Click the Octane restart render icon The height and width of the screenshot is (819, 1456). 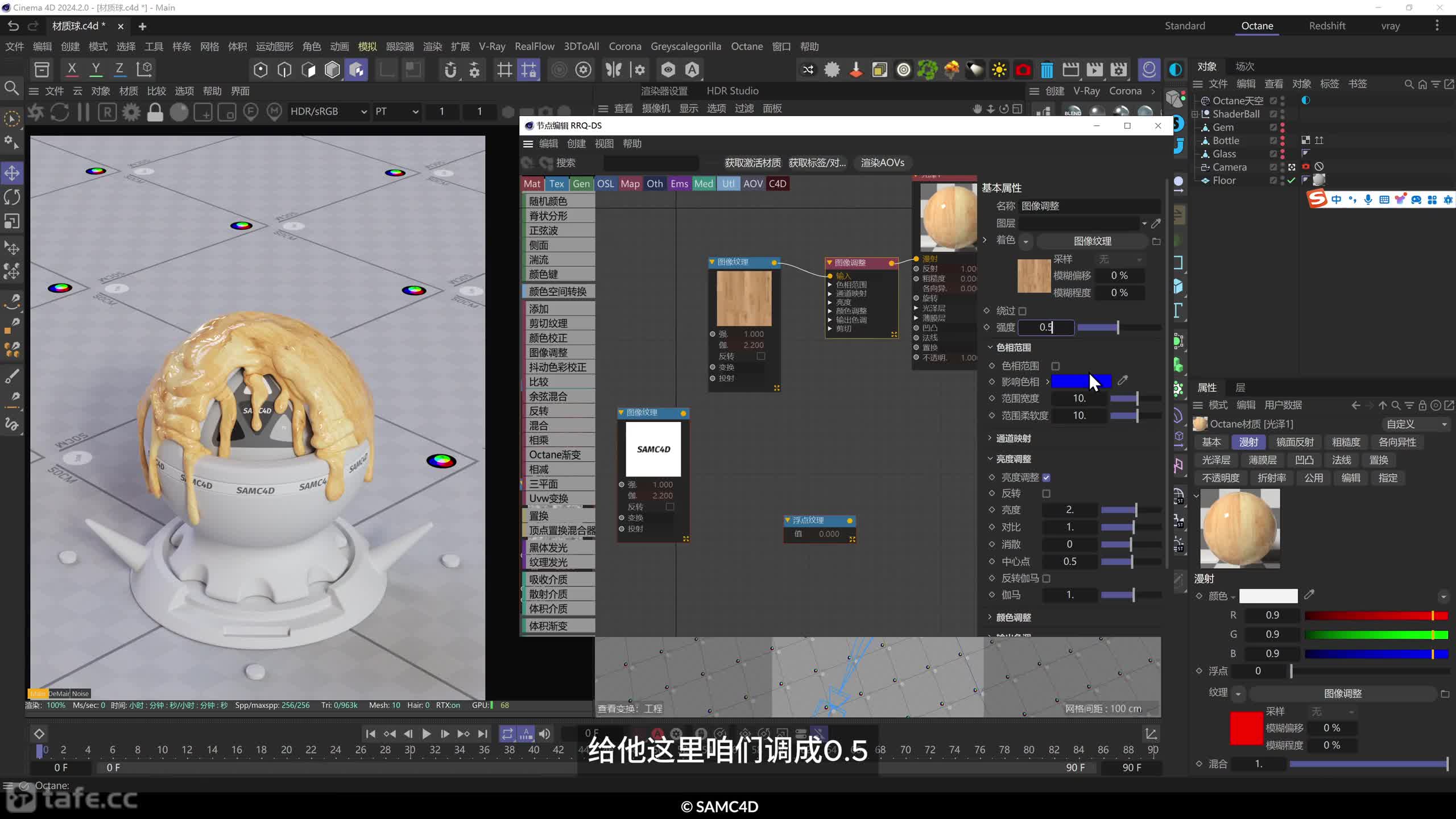click(60, 111)
